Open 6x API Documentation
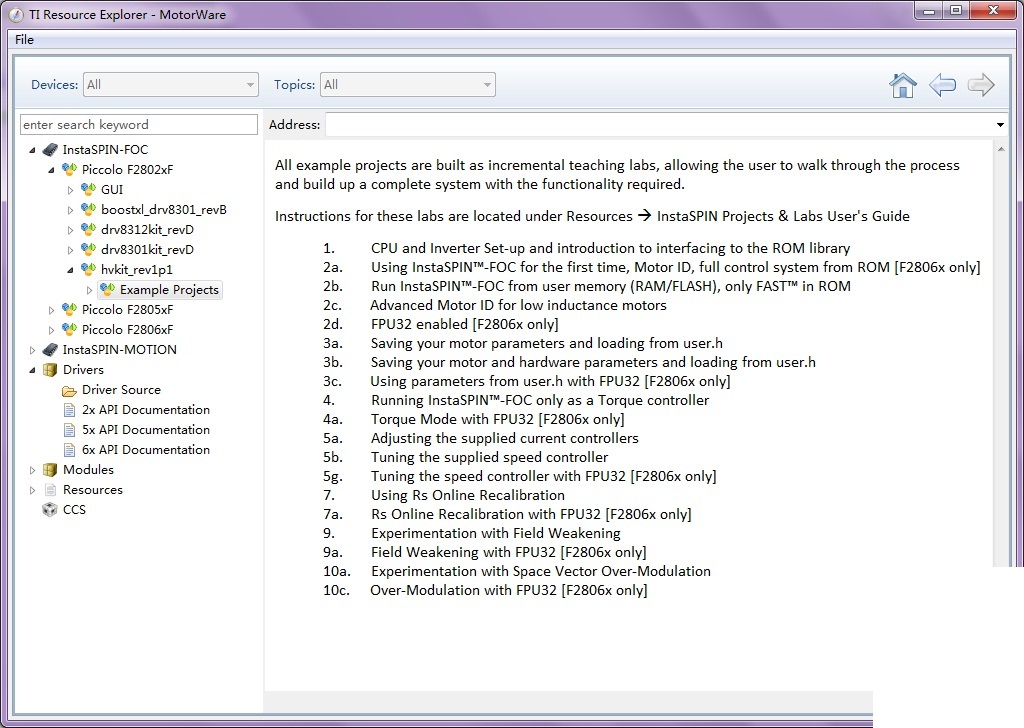The height and width of the screenshot is (728, 1024). tap(146, 450)
